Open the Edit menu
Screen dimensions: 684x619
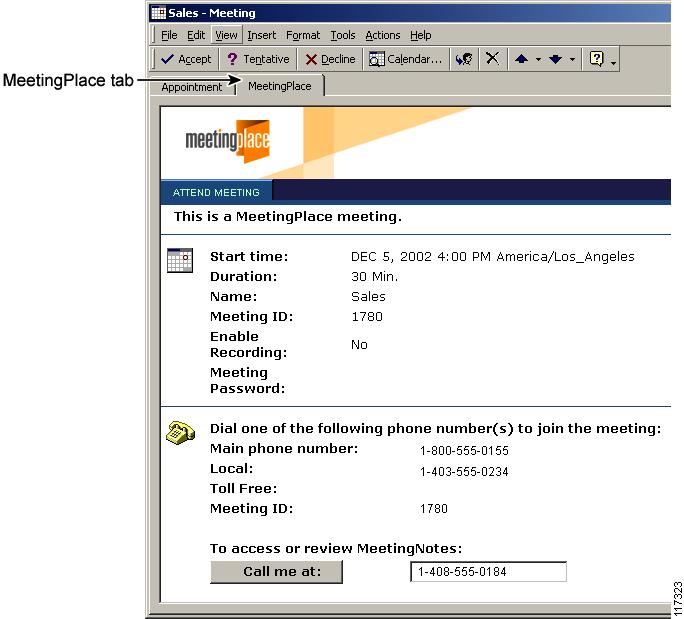[196, 35]
